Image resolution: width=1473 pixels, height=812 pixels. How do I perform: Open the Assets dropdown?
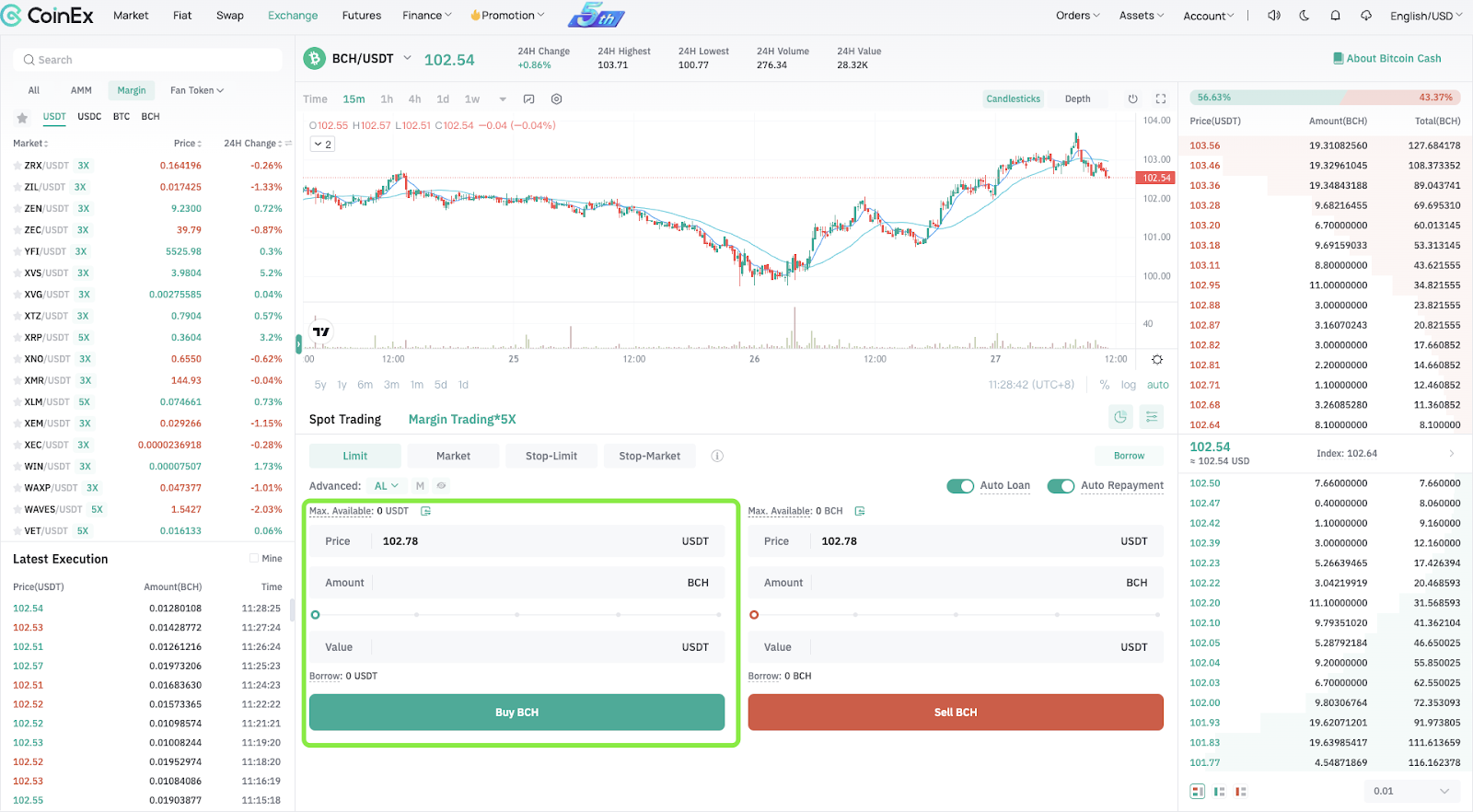(1142, 16)
